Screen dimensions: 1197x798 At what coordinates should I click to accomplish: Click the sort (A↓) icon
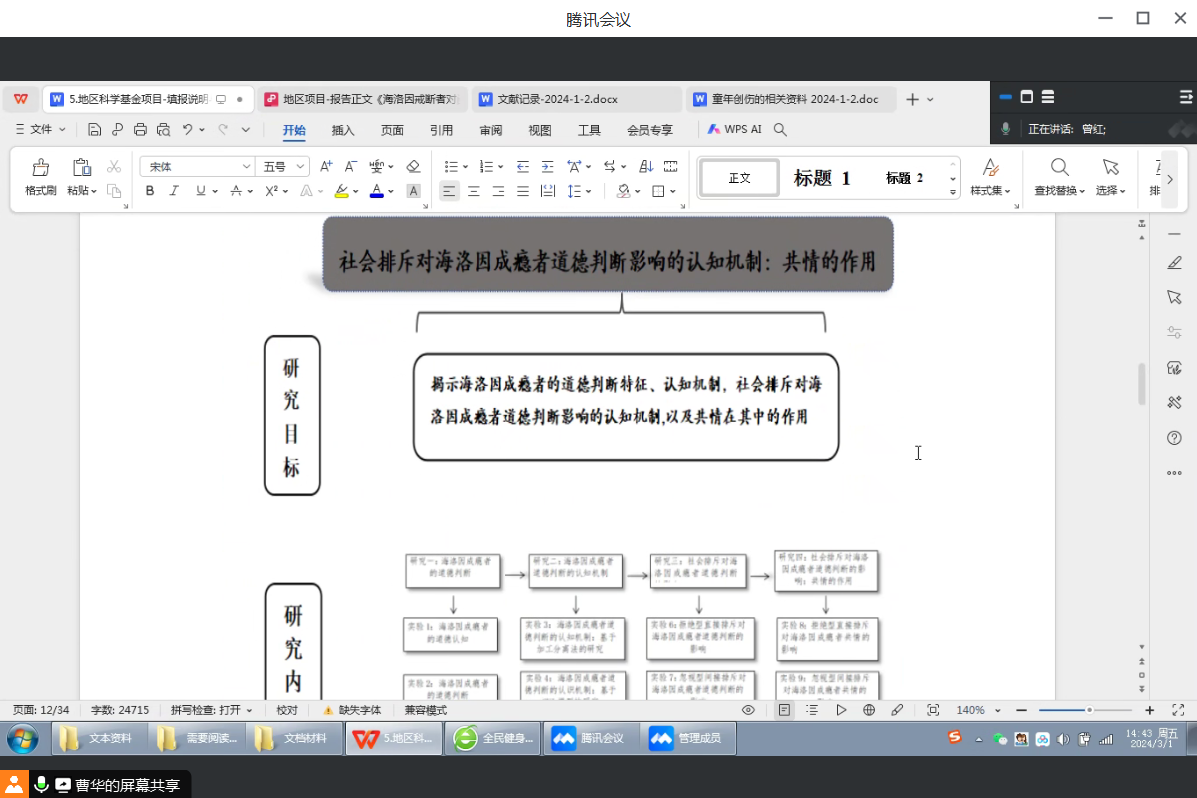(x=646, y=166)
